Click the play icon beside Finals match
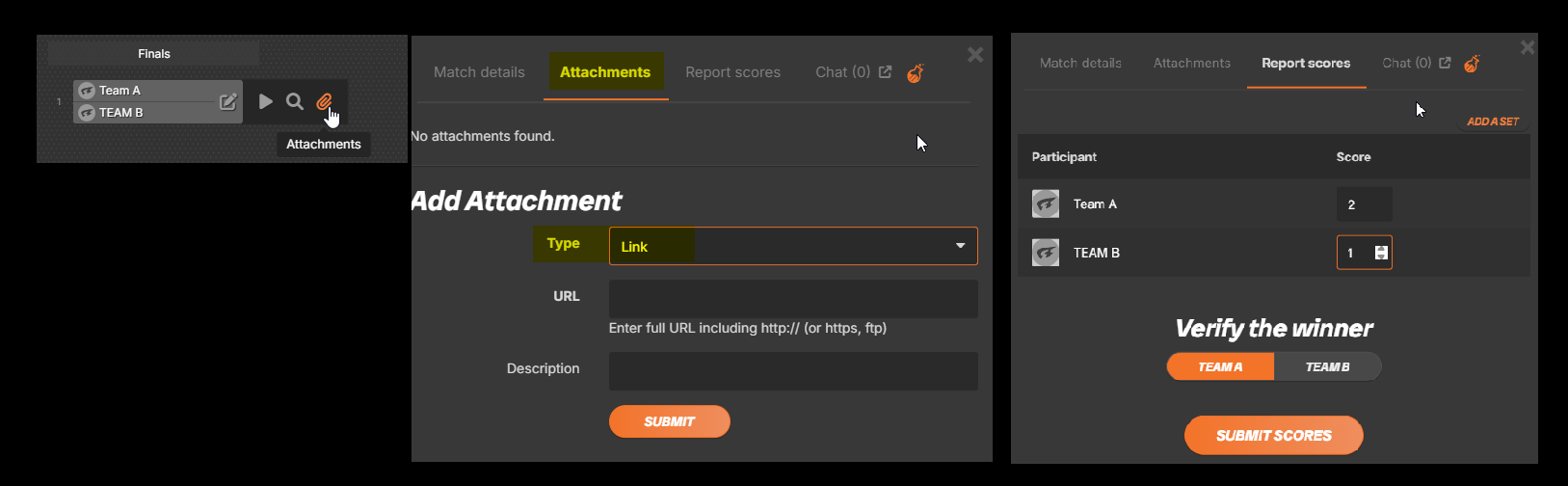Viewport: 1568px width, 486px height. tap(266, 101)
